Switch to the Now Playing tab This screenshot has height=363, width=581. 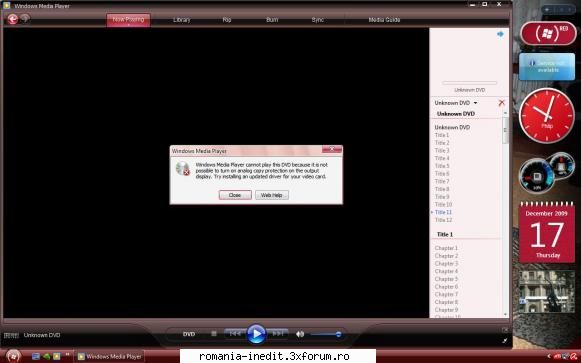[x=128, y=20]
